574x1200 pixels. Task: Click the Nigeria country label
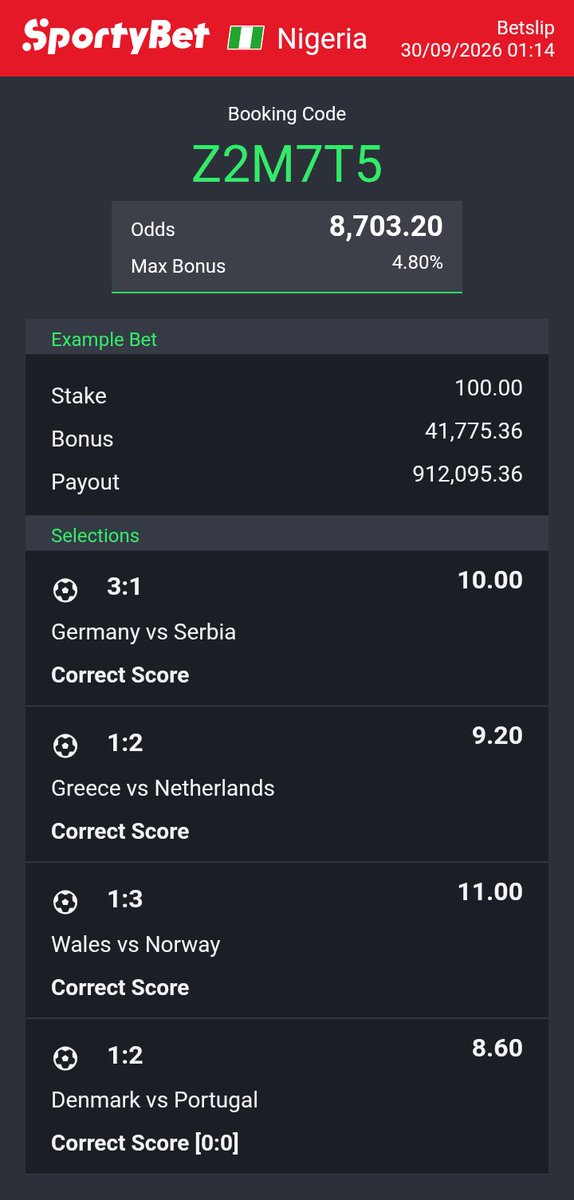(x=322, y=39)
